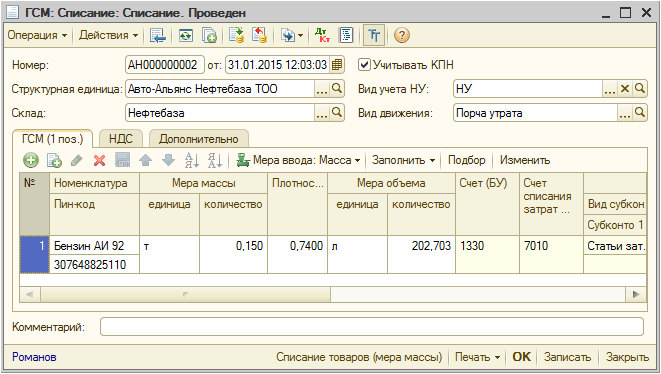661x374 pixels.
Task: Clear the Вид учета НУ field
Action: coord(625,89)
